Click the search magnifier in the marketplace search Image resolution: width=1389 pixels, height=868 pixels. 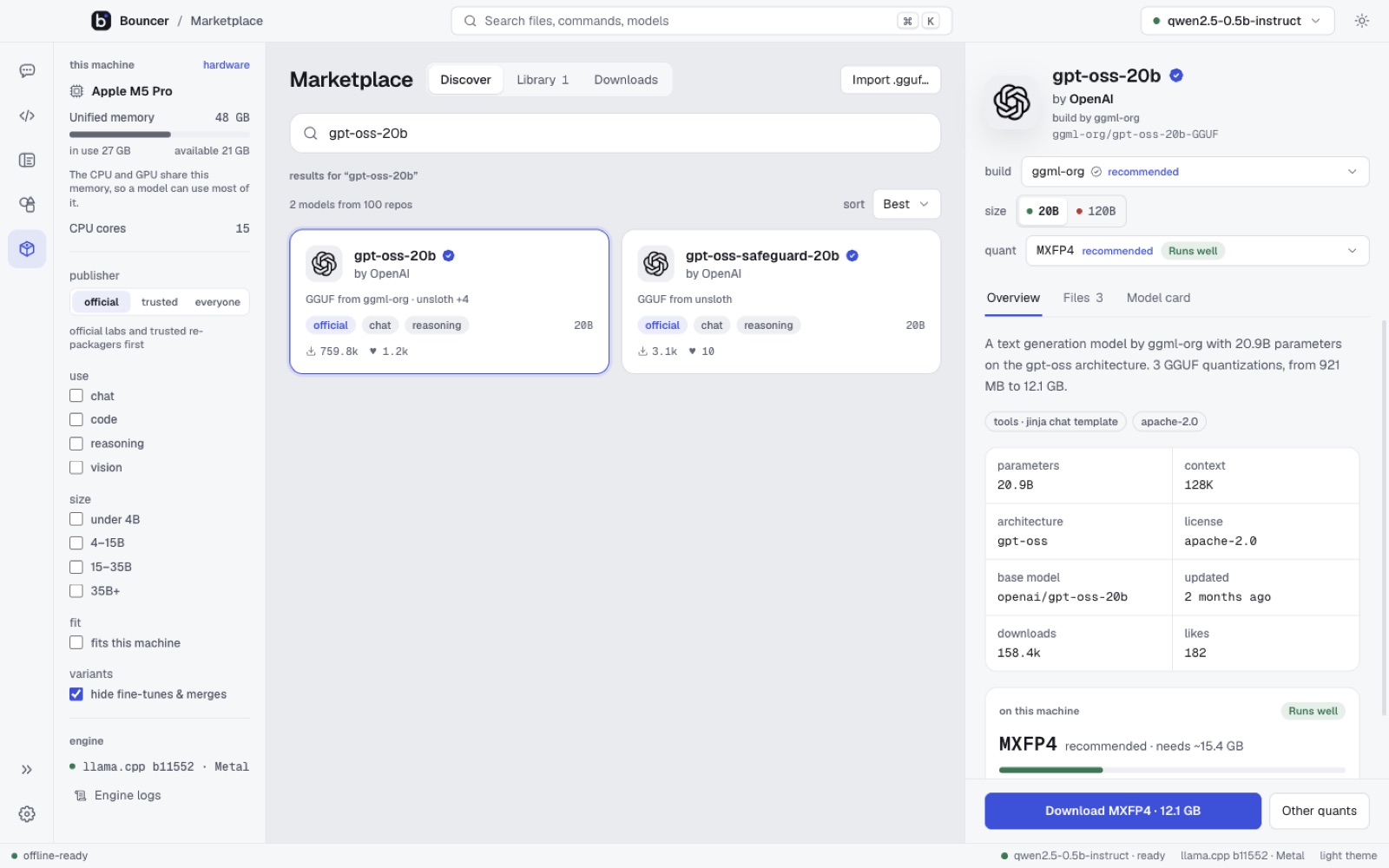(310, 133)
